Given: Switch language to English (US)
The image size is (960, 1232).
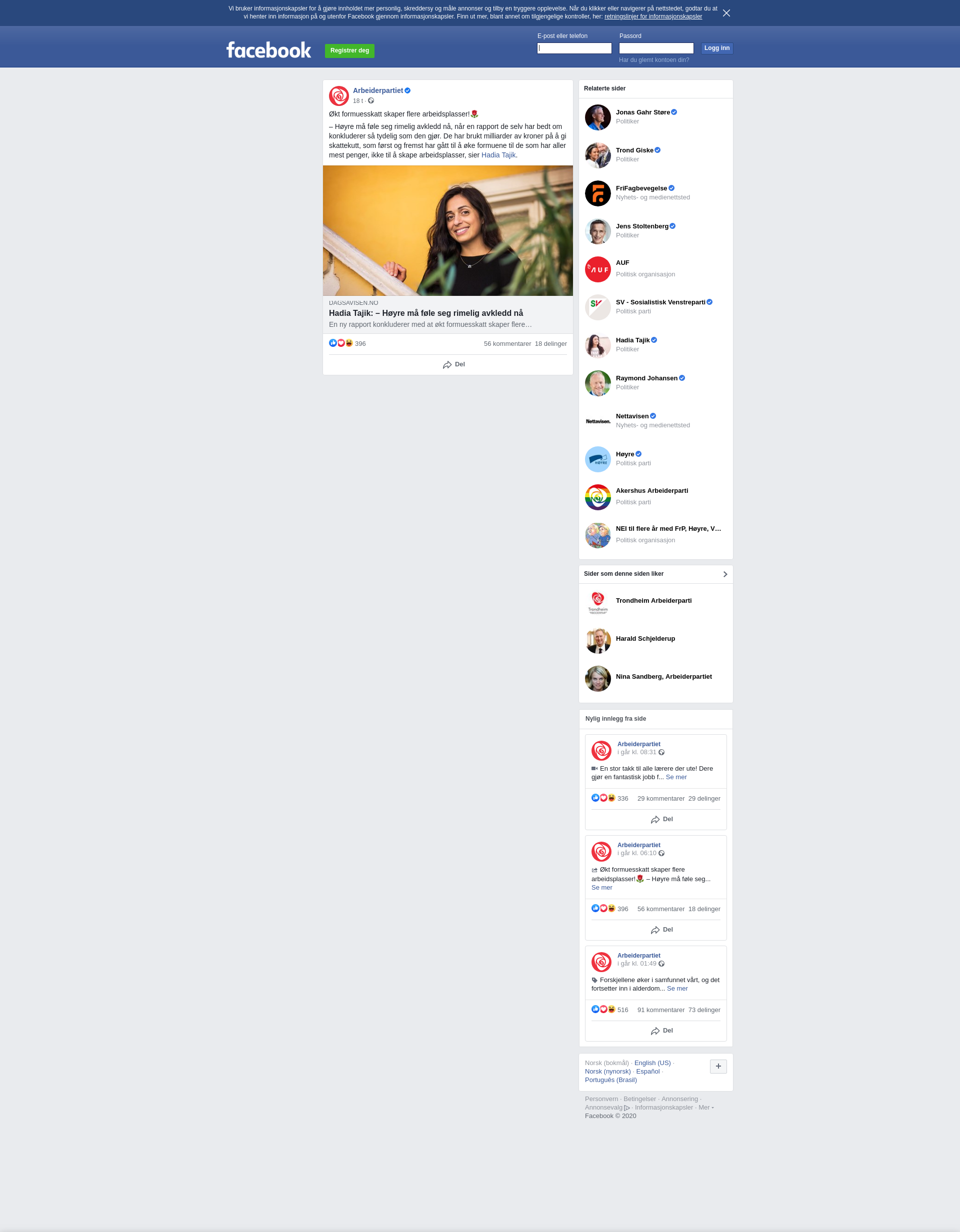Looking at the screenshot, I should [x=652, y=1063].
